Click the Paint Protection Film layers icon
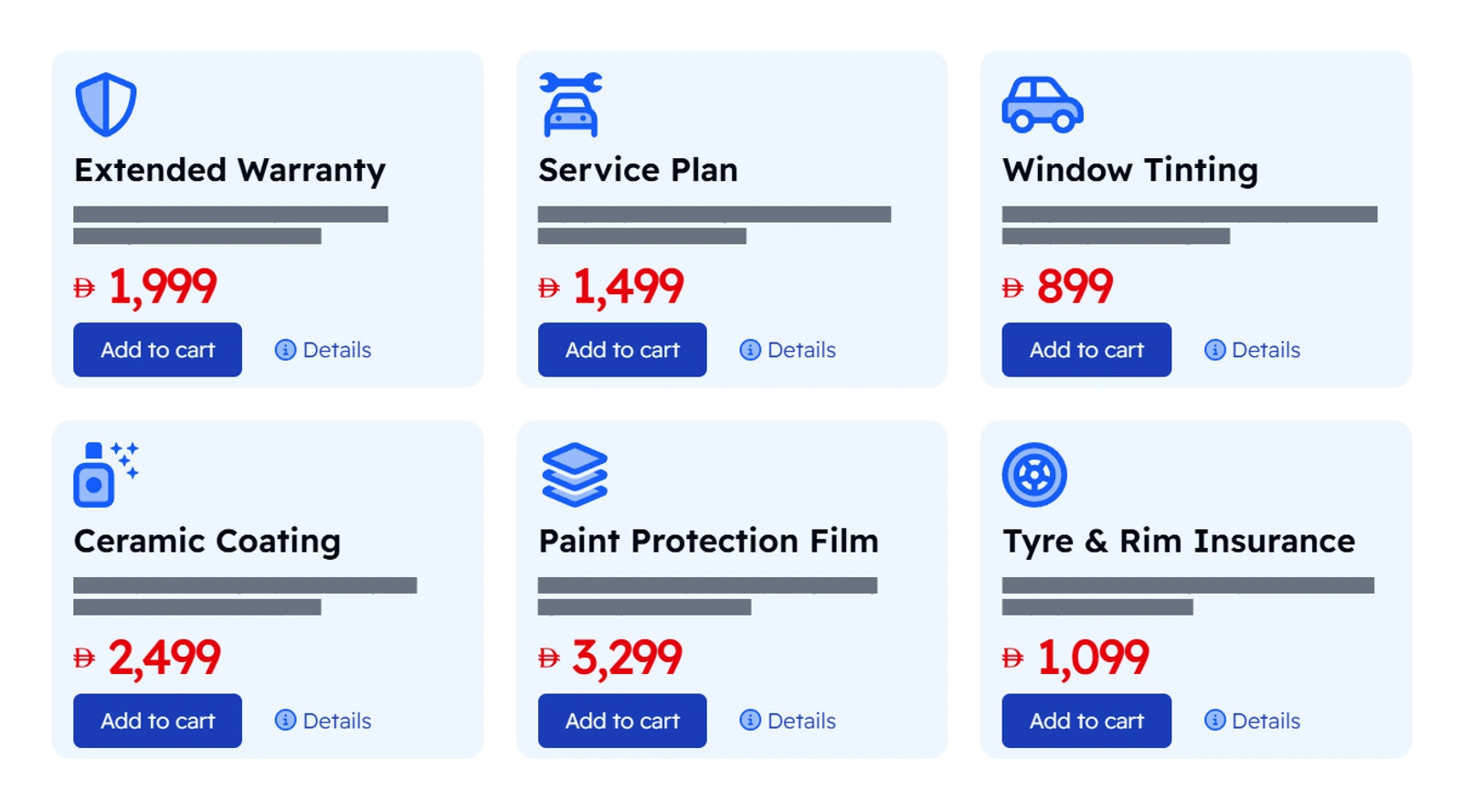Screen dimensions: 1462x812 click(575, 474)
